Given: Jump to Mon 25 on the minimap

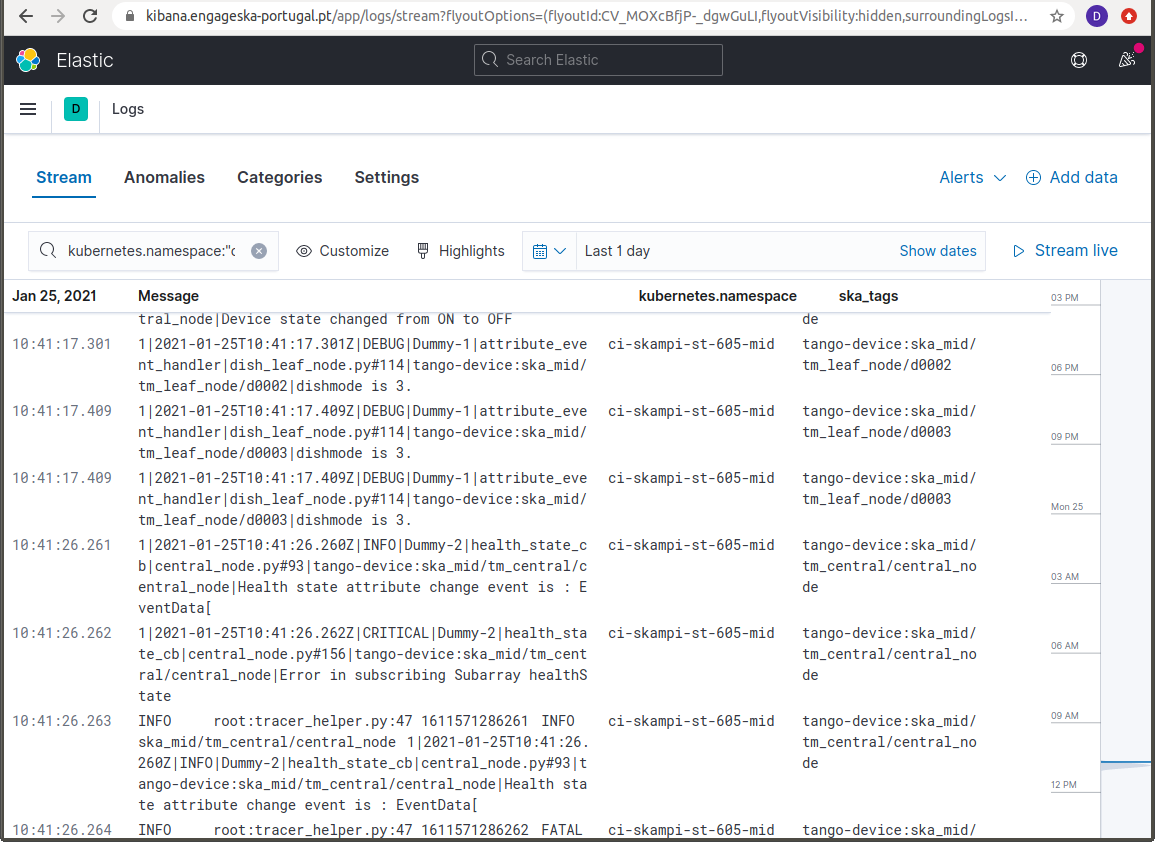Looking at the screenshot, I should 1067,507.
